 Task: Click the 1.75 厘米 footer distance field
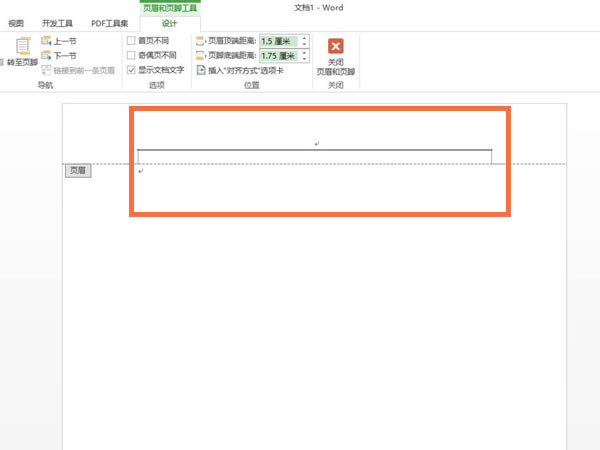coord(279,56)
